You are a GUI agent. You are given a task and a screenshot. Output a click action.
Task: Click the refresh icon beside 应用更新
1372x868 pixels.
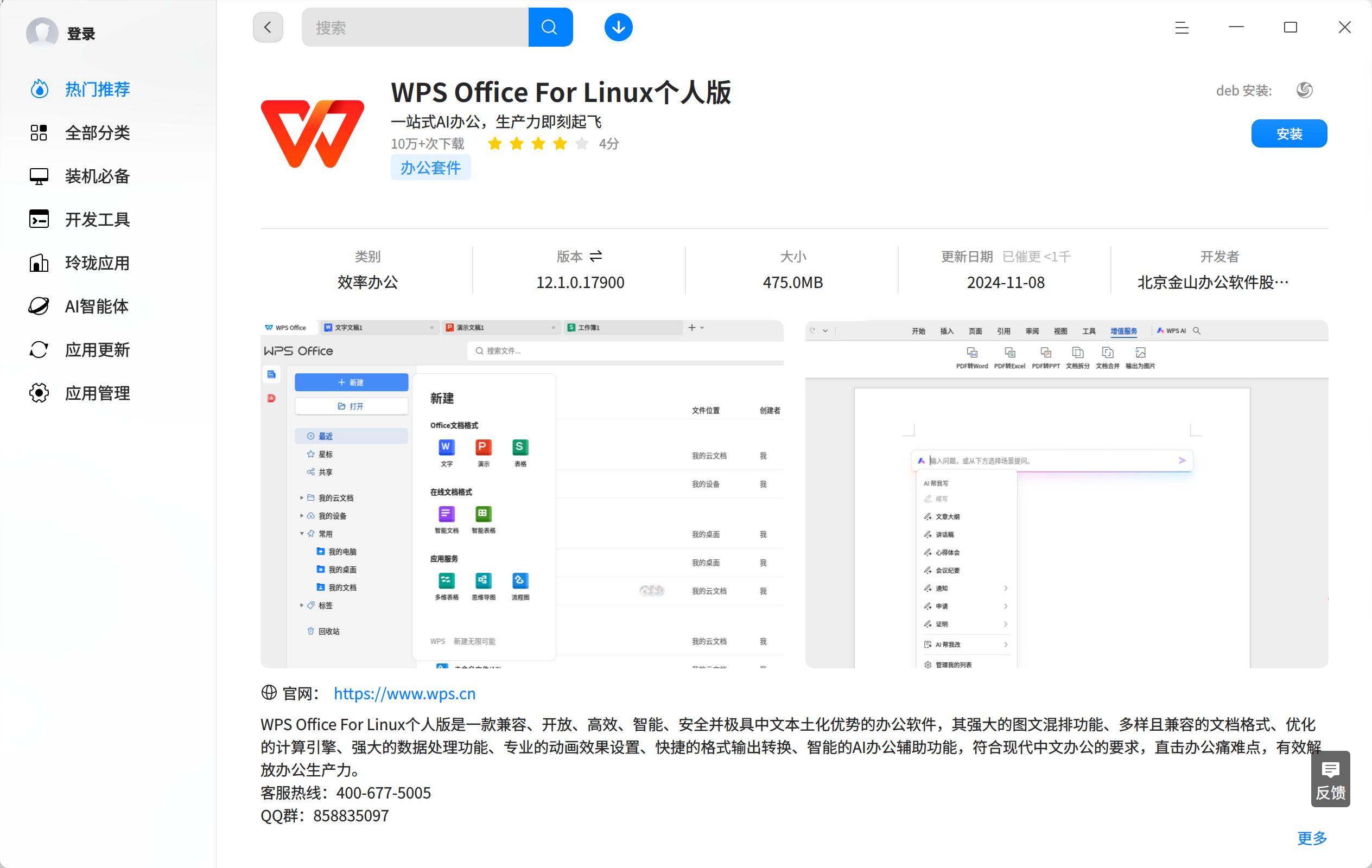pos(39,349)
